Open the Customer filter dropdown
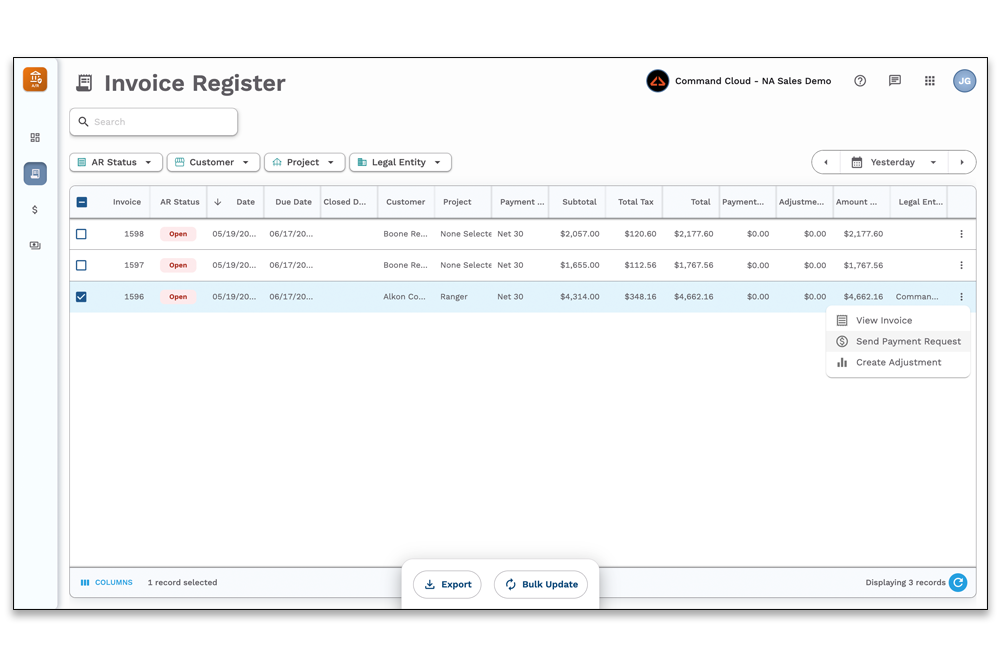The height and width of the screenshot is (667, 1000). (x=213, y=162)
